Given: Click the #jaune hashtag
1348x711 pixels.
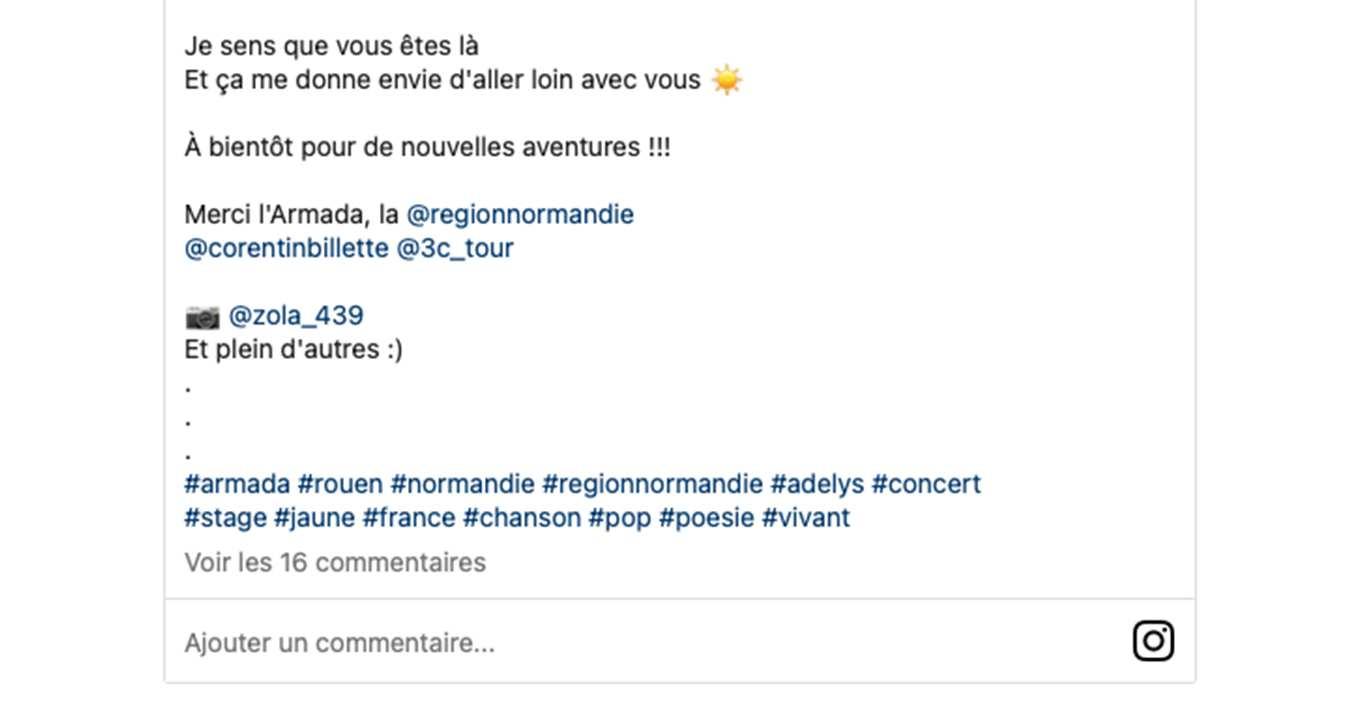Looking at the screenshot, I should click(314, 518).
